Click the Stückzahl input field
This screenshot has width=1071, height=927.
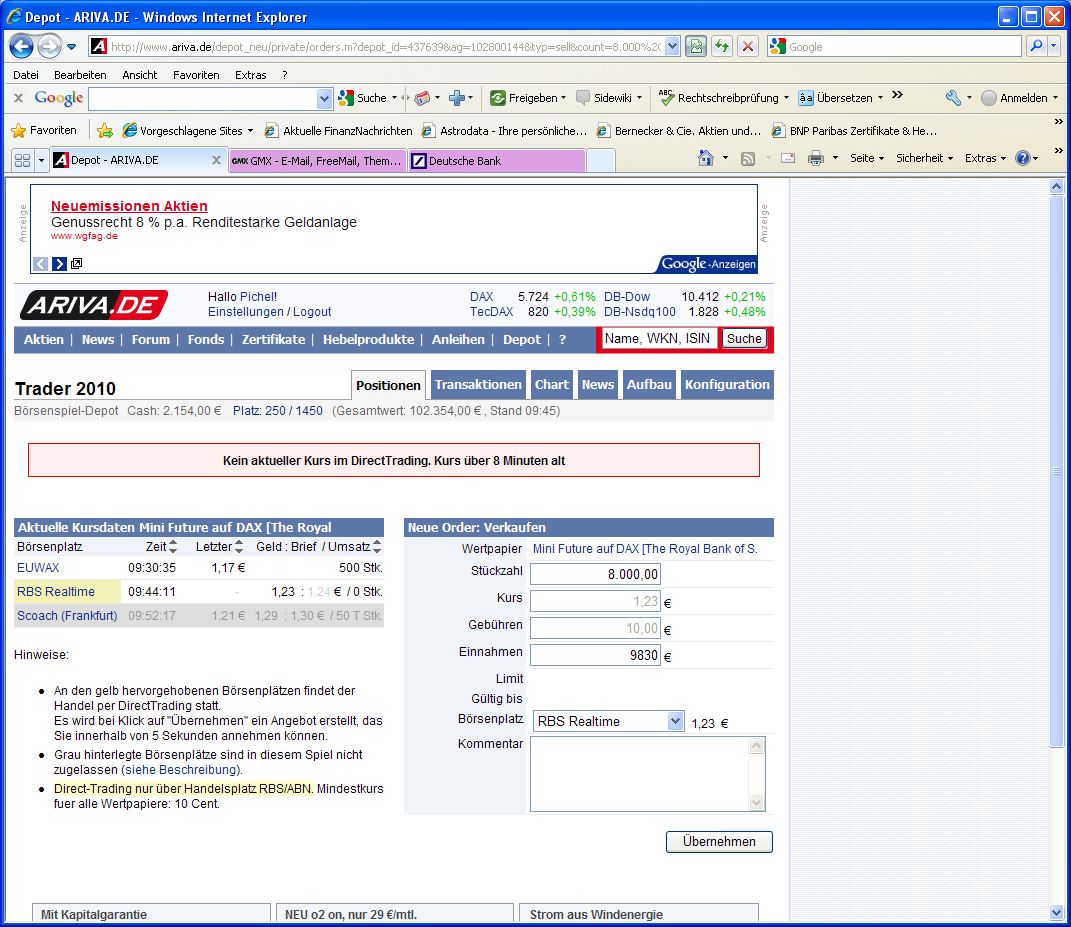click(x=595, y=575)
